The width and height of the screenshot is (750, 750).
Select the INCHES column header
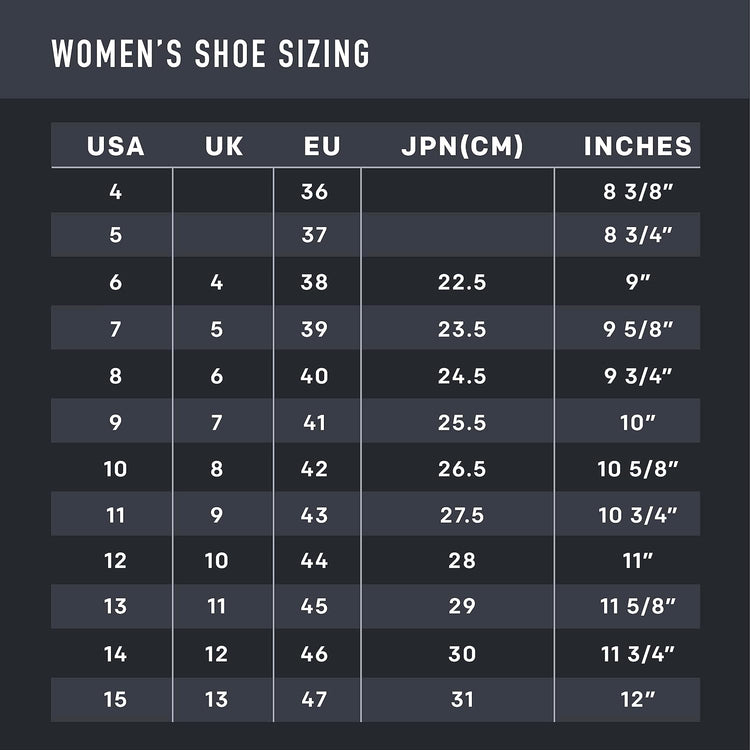click(x=638, y=146)
